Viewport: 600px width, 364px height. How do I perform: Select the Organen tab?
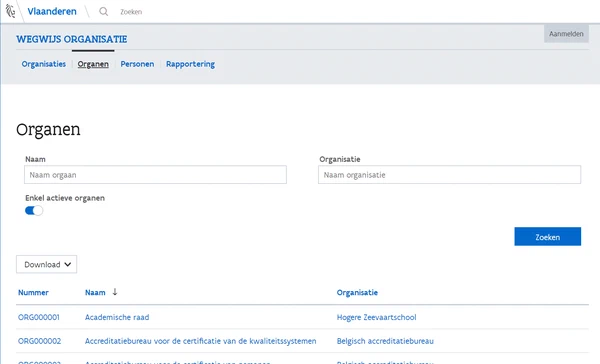coord(93,64)
